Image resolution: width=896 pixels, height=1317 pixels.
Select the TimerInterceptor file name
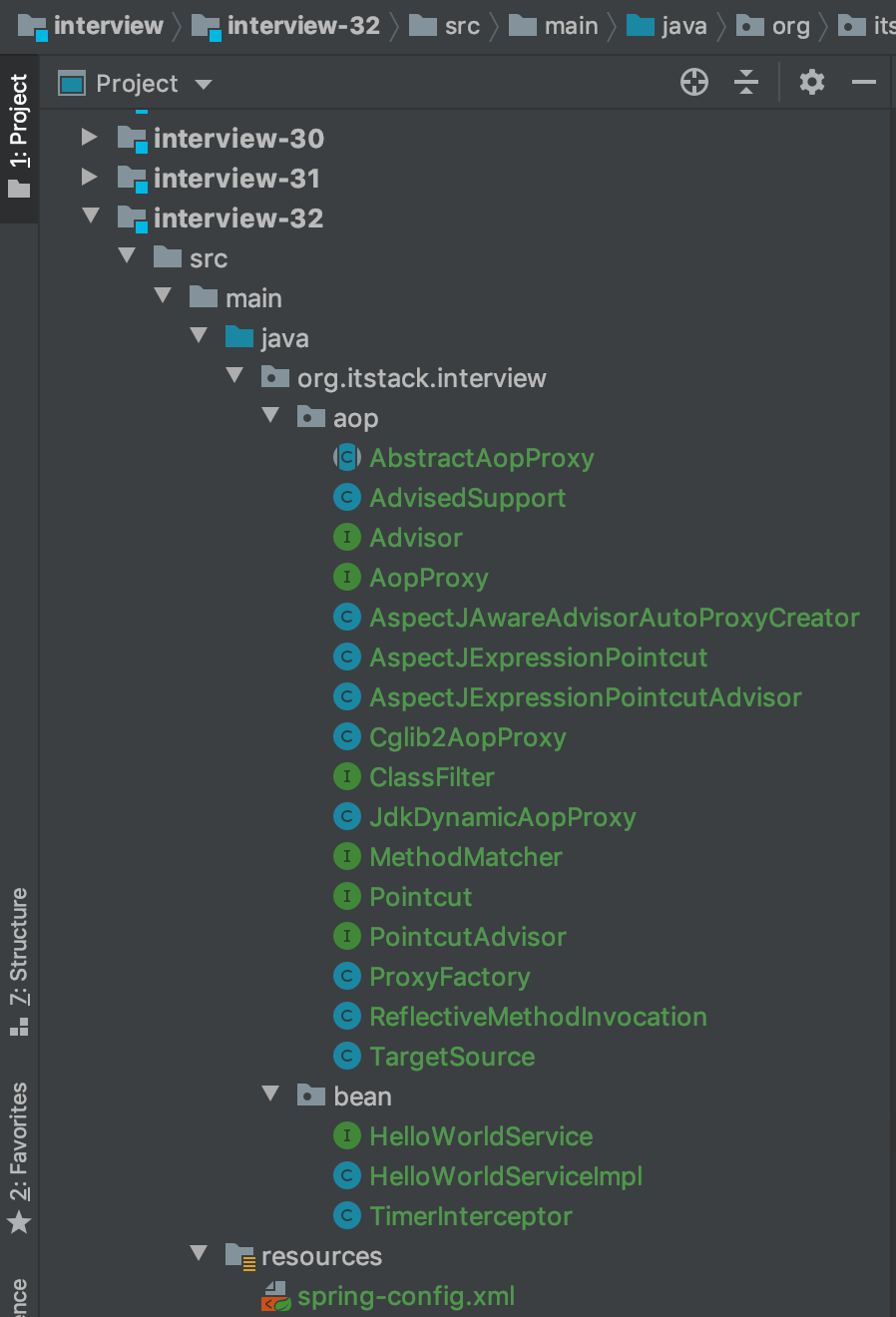(x=471, y=1216)
